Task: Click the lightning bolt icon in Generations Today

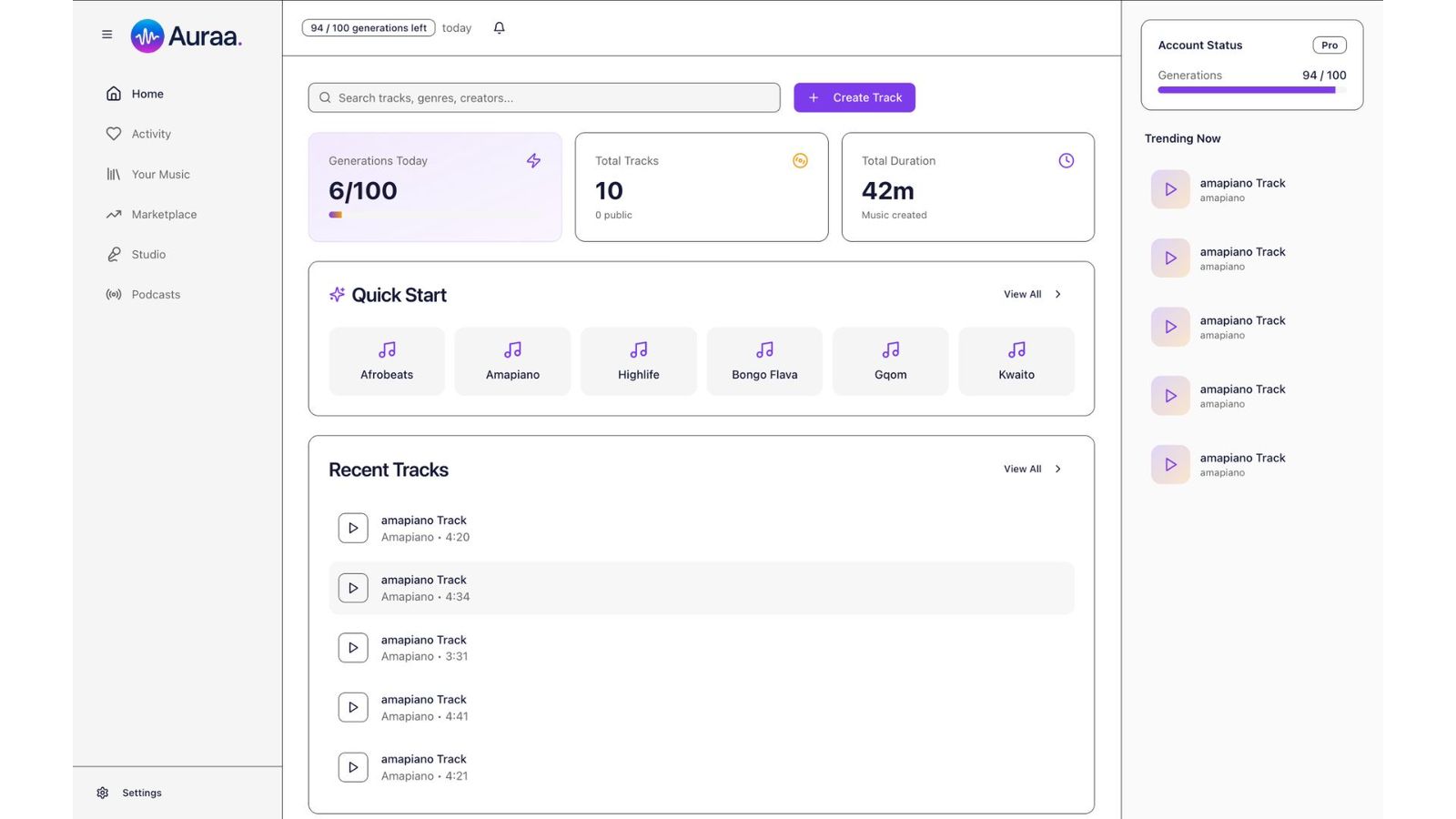Action: pyautogui.click(x=533, y=161)
